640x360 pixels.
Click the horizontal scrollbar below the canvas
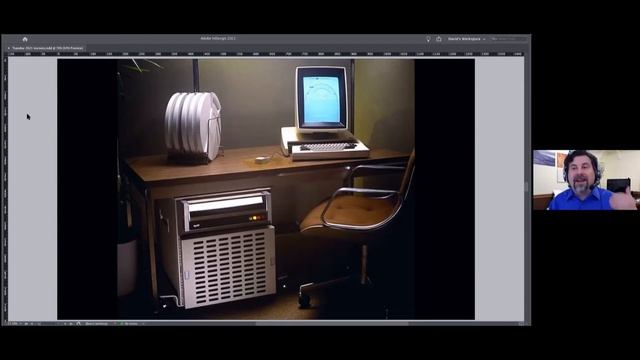tap(331, 324)
